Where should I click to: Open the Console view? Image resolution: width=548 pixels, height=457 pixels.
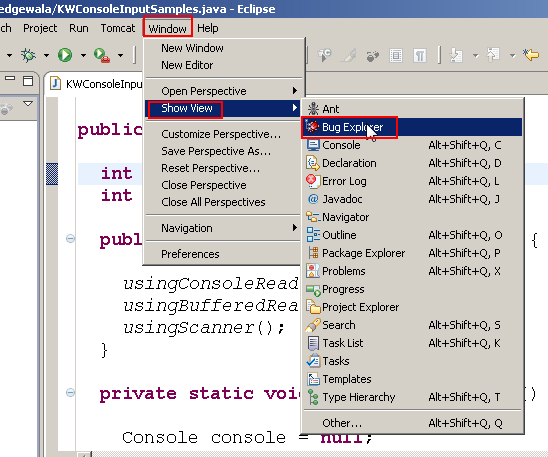click(413, 145)
